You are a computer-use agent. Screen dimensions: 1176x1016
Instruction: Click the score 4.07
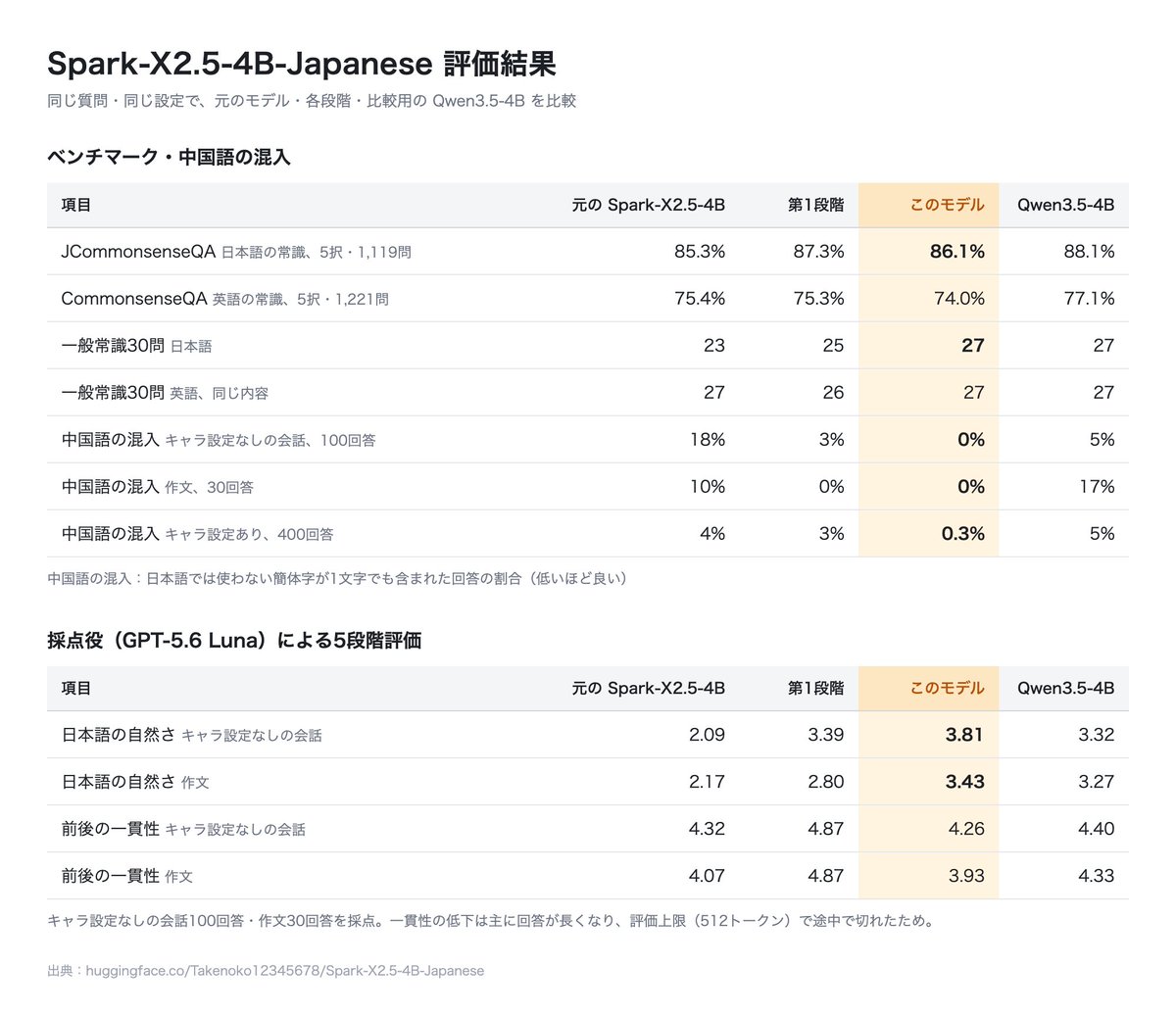click(708, 876)
